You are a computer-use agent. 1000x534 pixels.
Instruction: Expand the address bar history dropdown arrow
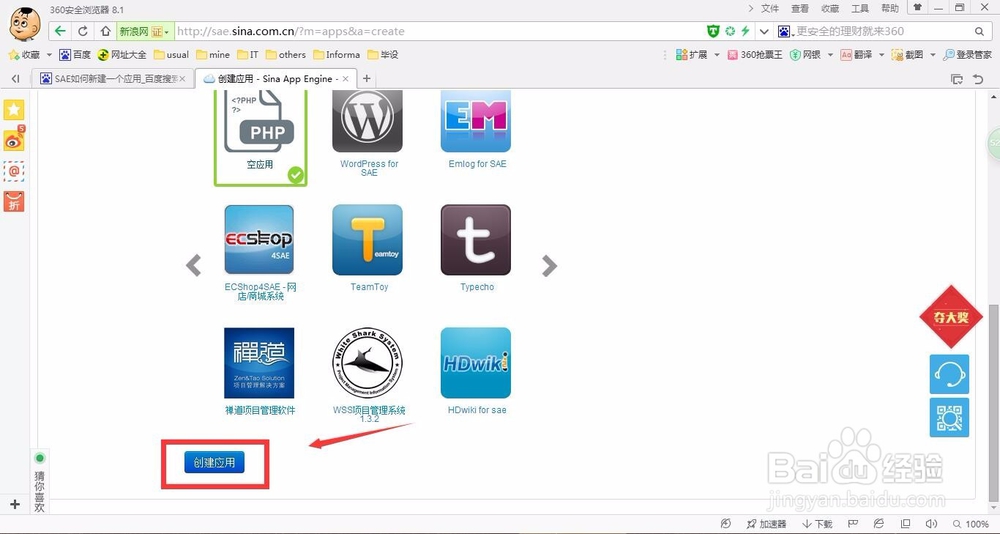tap(764, 31)
